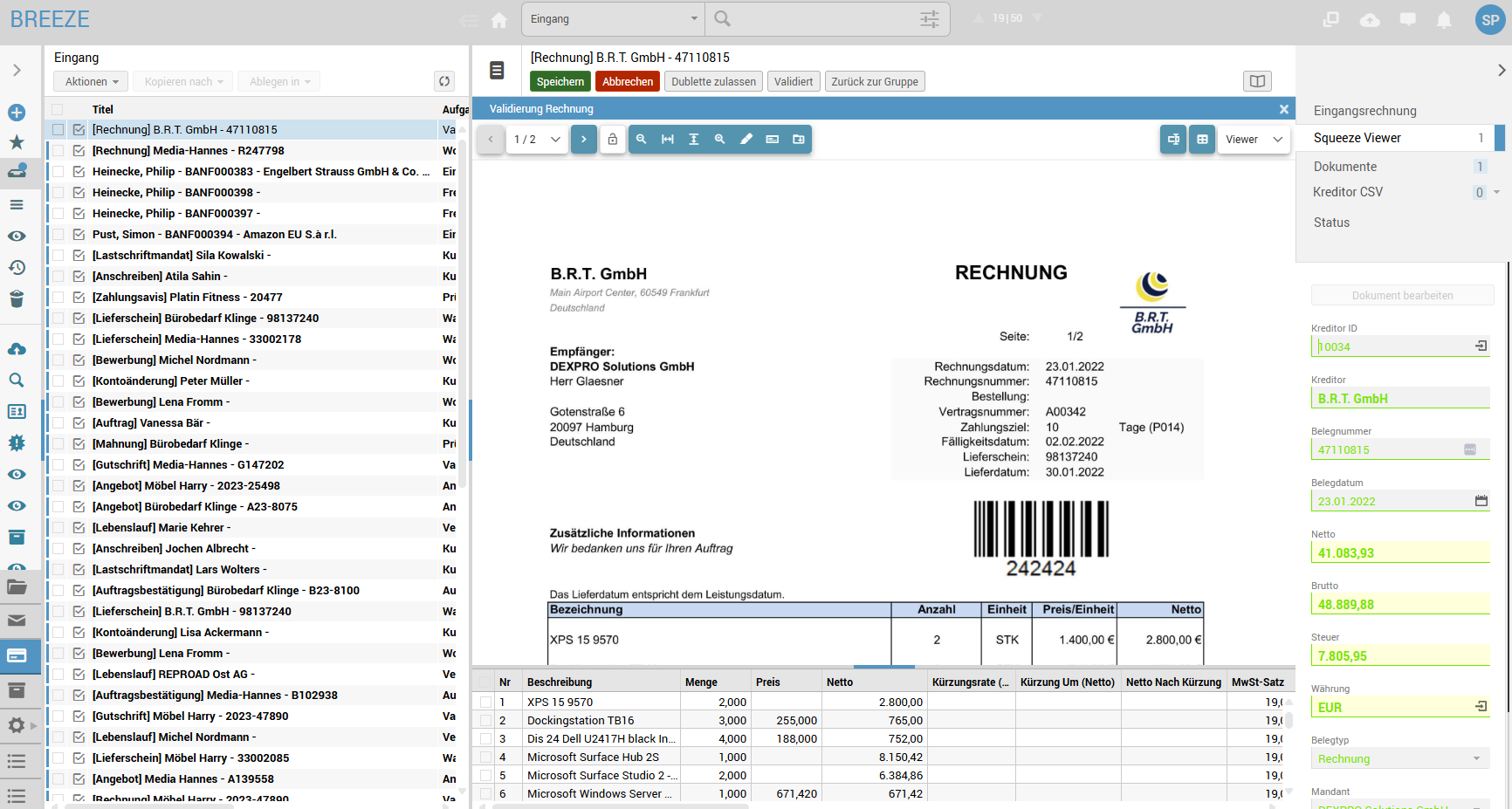
Task: Click the home icon in top bar
Action: click(x=499, y=19)
